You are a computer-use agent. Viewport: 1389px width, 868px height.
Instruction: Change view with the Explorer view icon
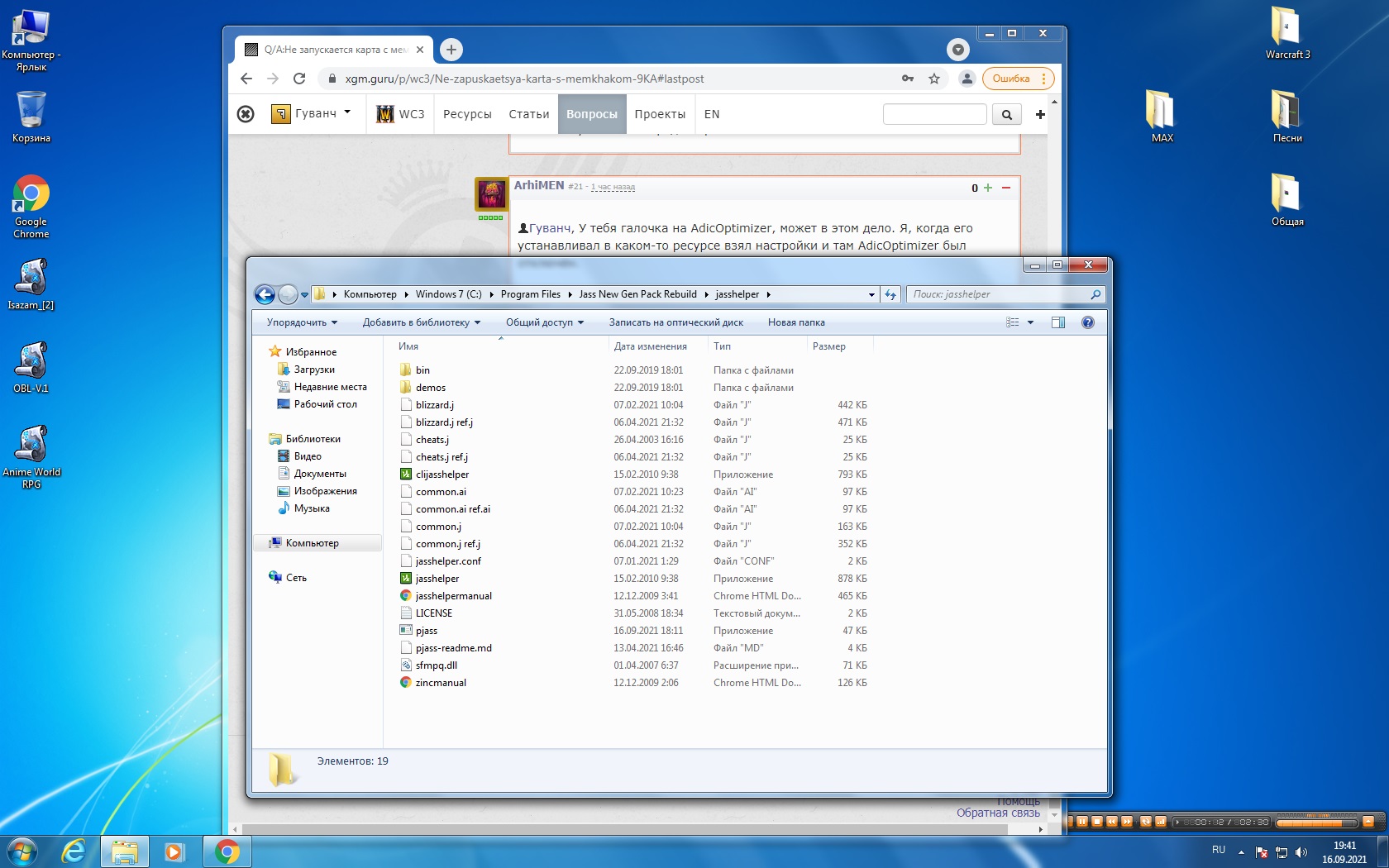1013,322
